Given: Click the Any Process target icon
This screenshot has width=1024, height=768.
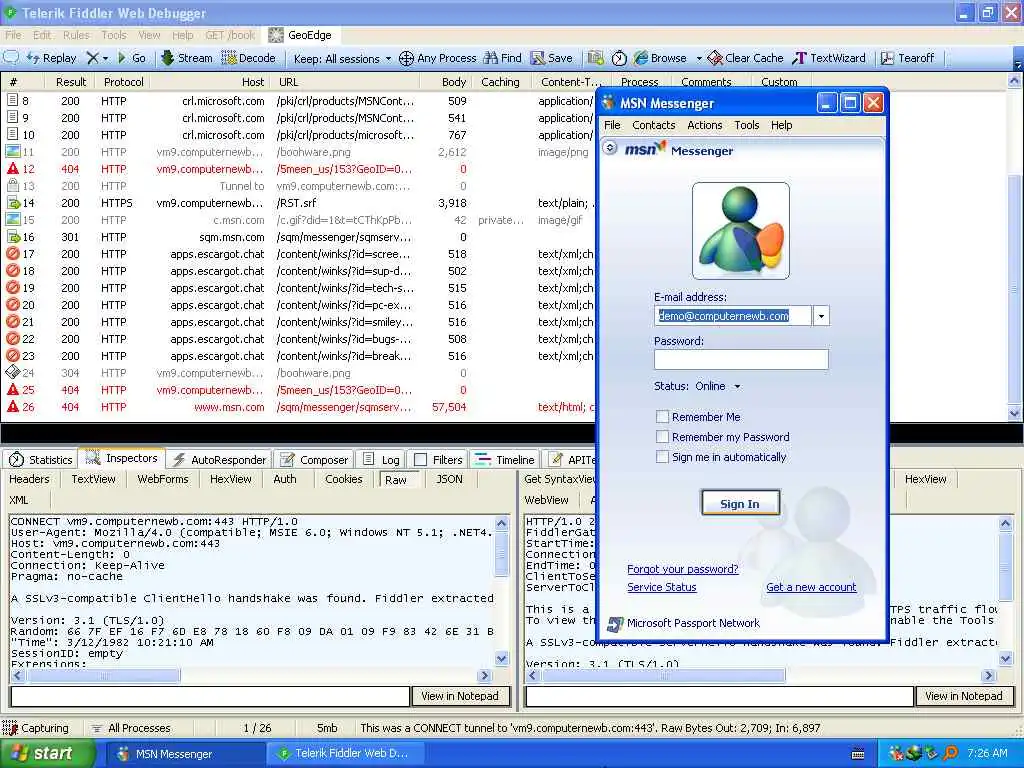Looking at the screenshot, I should [406, 58].
